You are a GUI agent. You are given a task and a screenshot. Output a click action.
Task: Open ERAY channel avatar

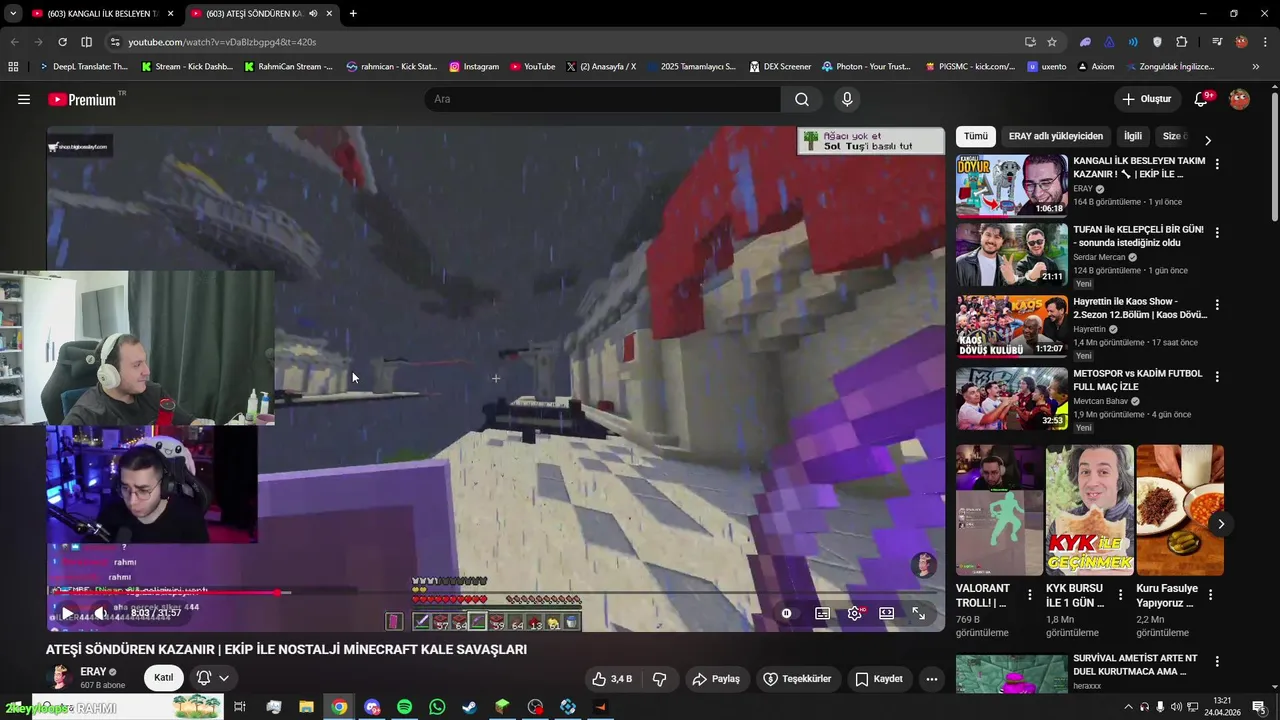tap(60, 678)
